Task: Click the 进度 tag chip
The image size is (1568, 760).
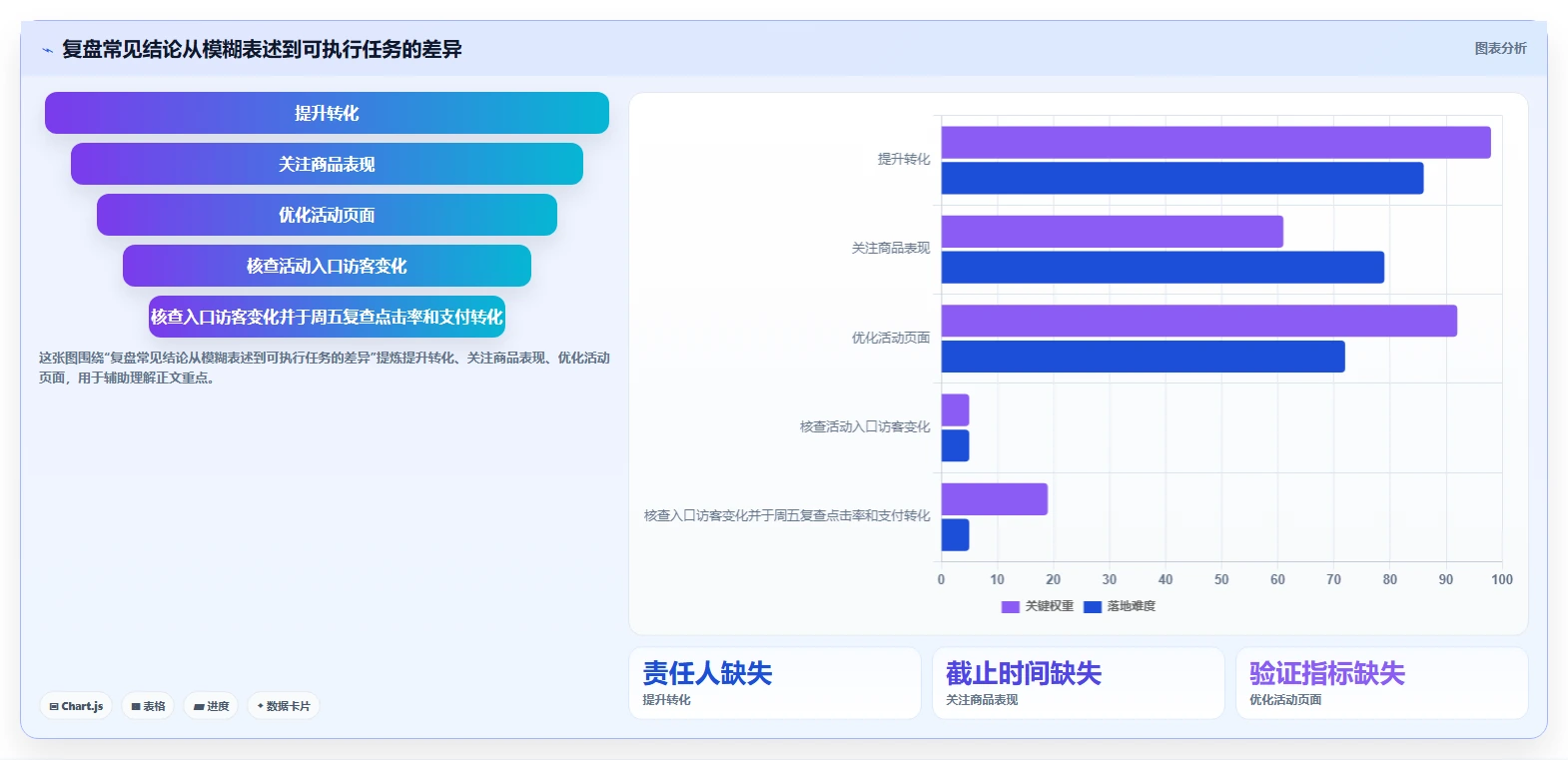Action: [x=211, y=706]
